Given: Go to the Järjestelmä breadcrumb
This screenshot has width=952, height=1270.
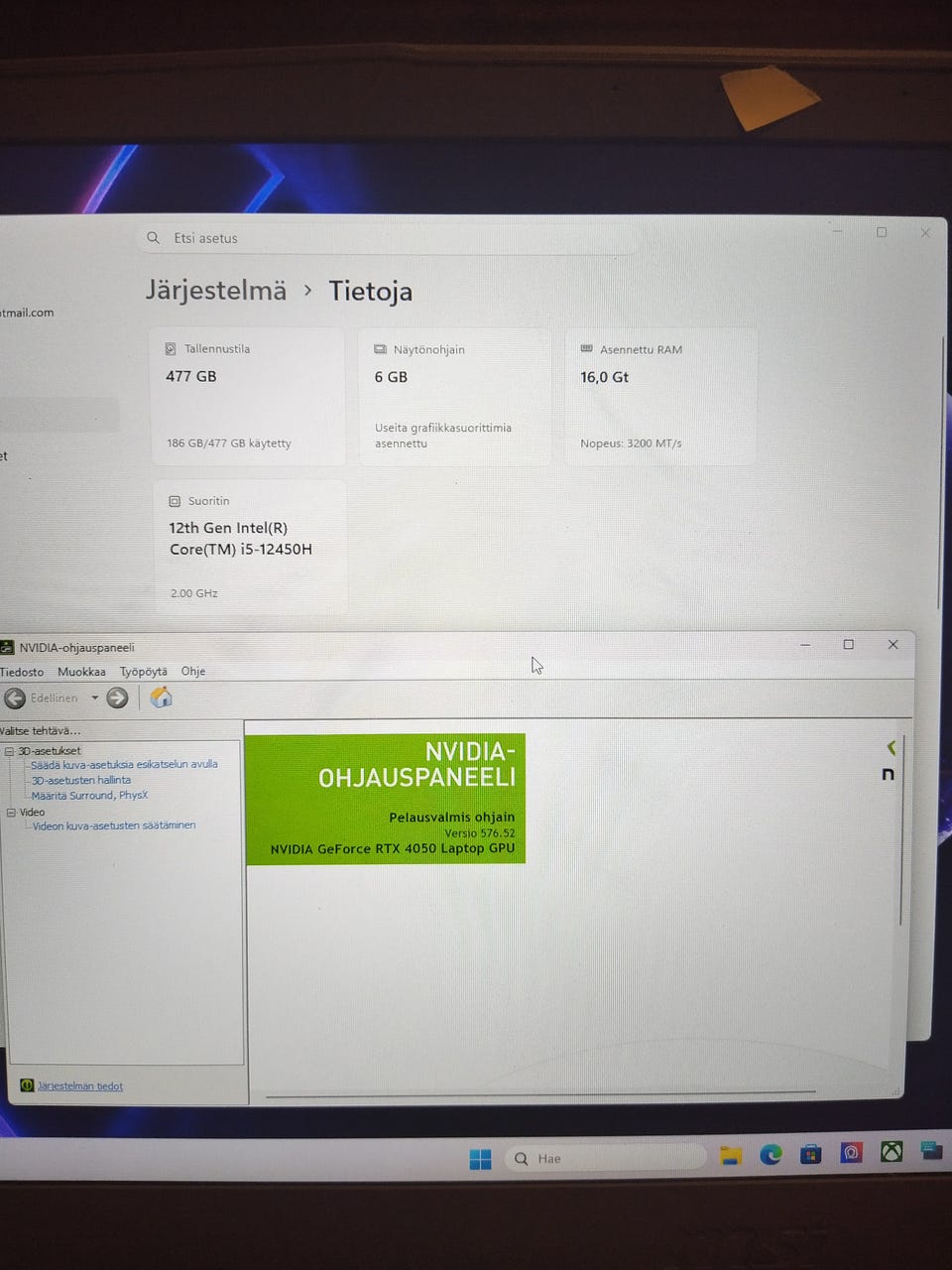Looking at the screenshot, I should pos(216,291).
